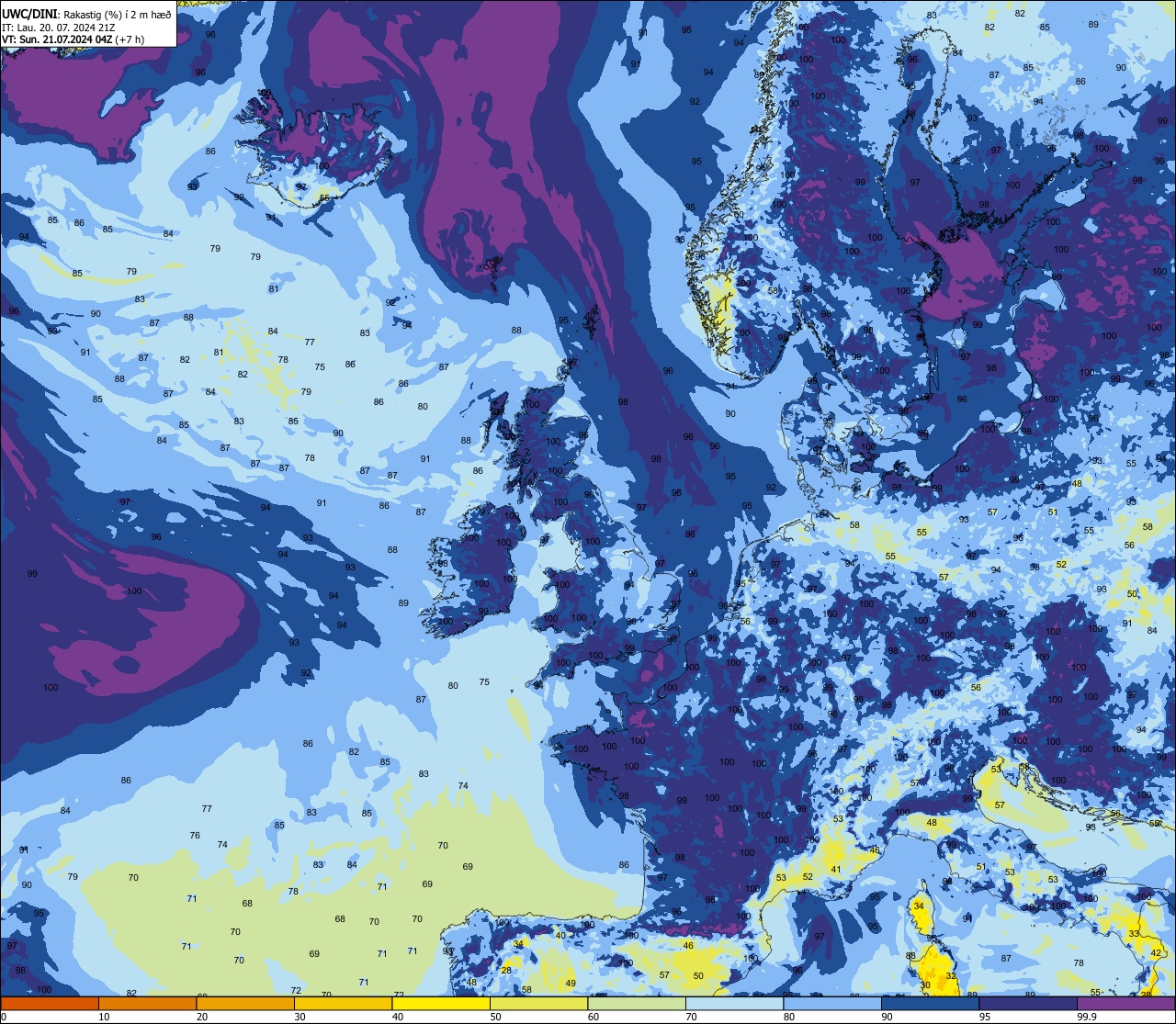The width and height of the screenshot is (1176, 1024).
Task: Click the 95–99.9 percent legend swatch
Action: pos(1028,1004)
